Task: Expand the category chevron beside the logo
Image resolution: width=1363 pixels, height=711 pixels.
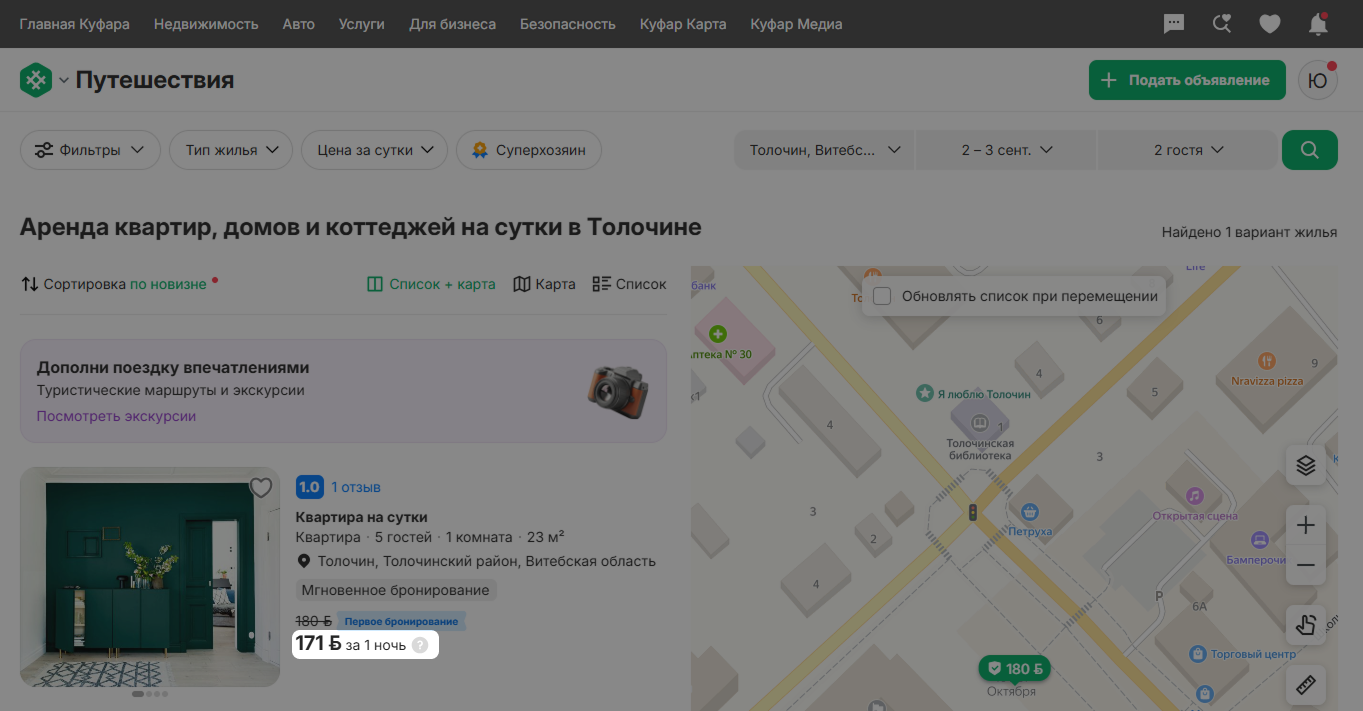Action: pos(64,80)
